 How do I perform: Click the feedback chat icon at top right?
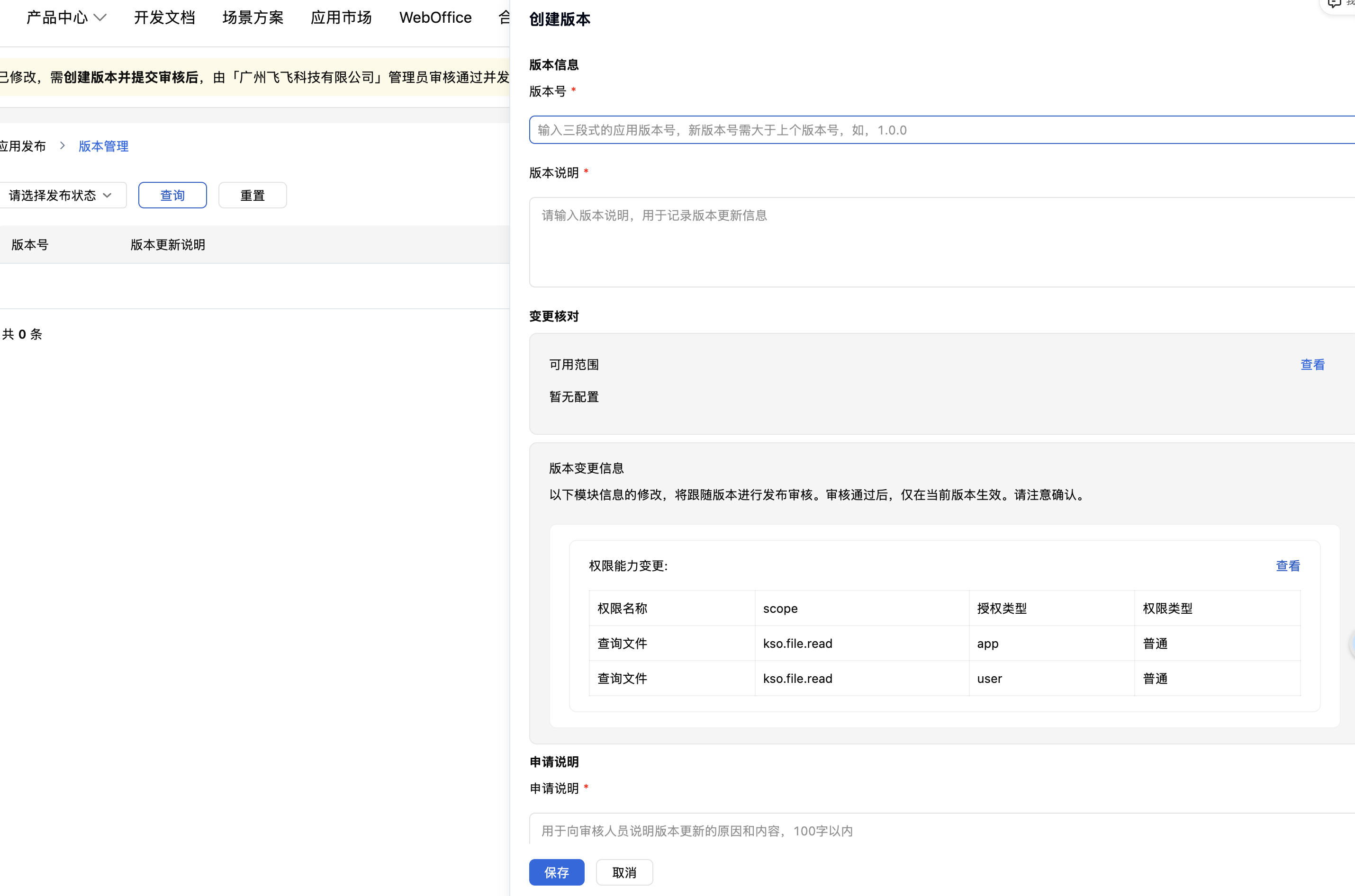click(1334, 3)
